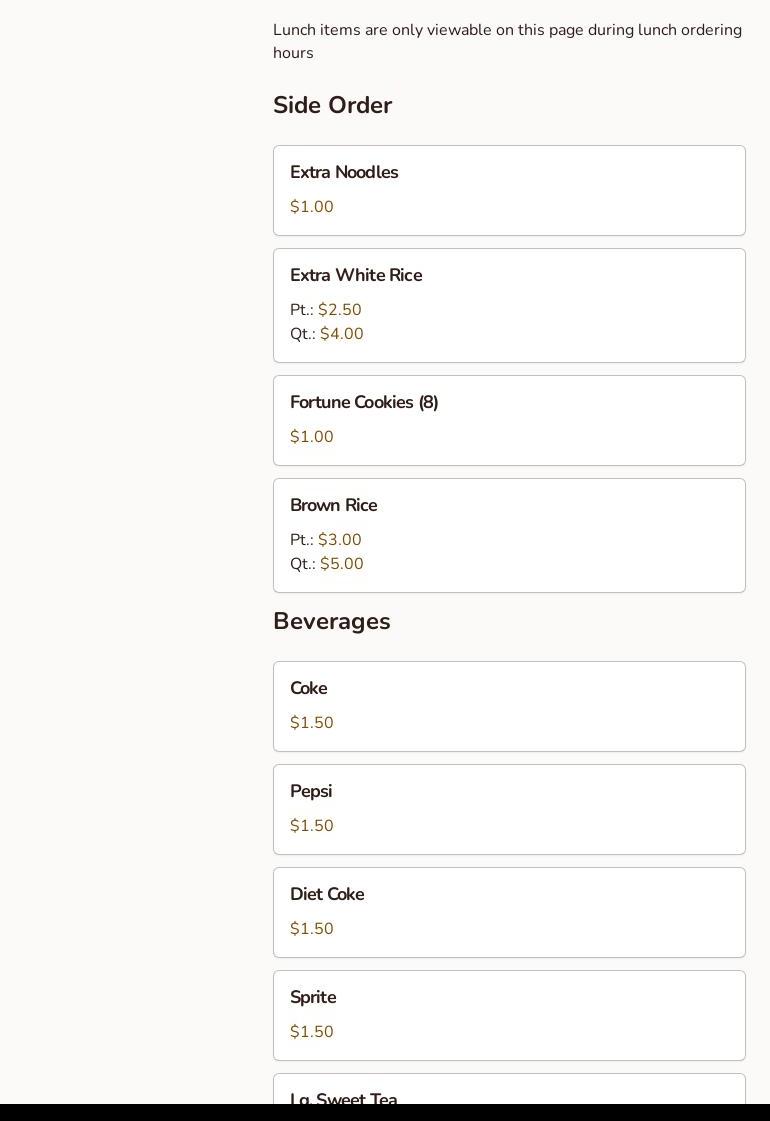Select Fortune Cookies (8) item
Viewport: 770px width, 1121px height.
[364, 403]
